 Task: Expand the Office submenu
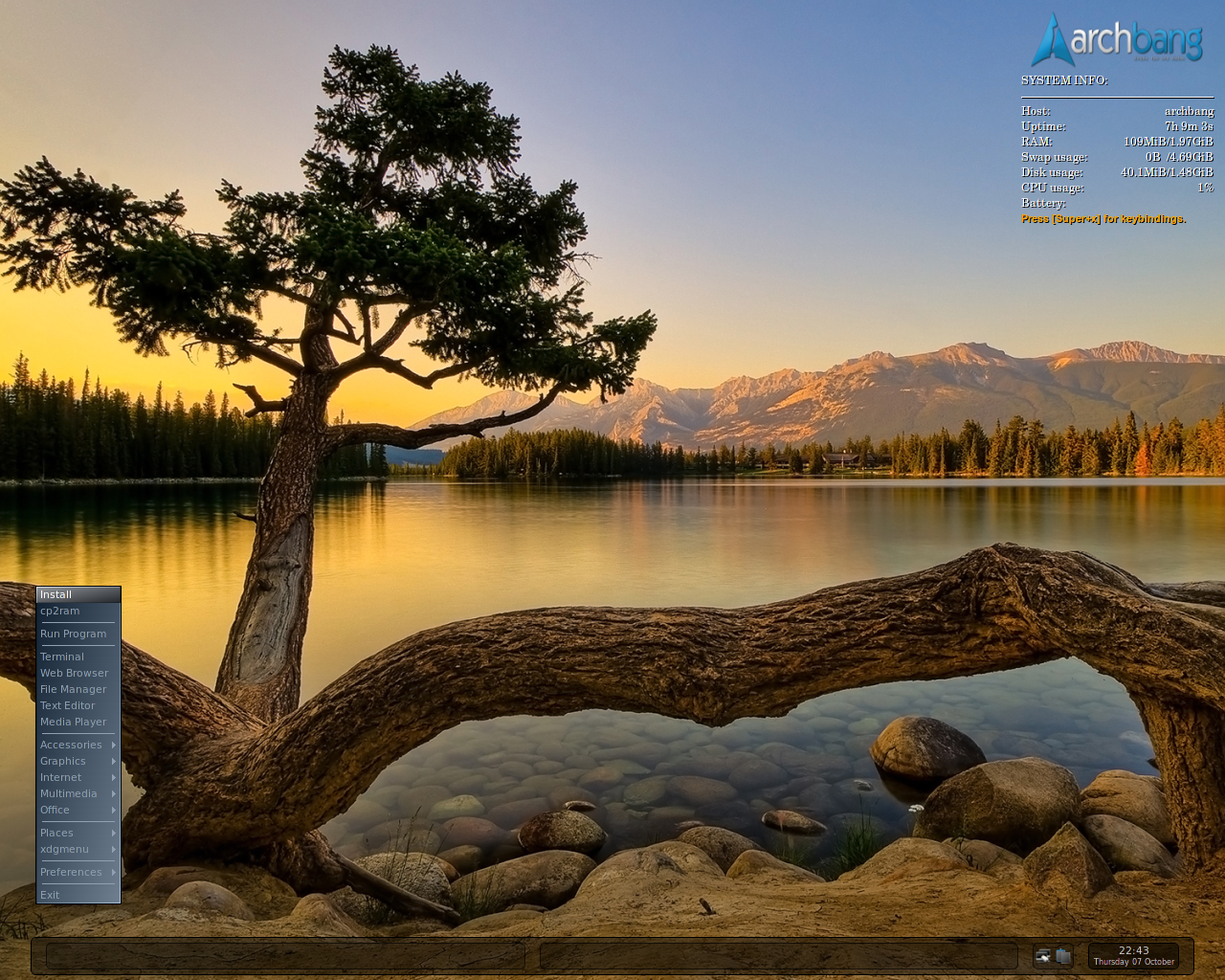coord(78,810)
